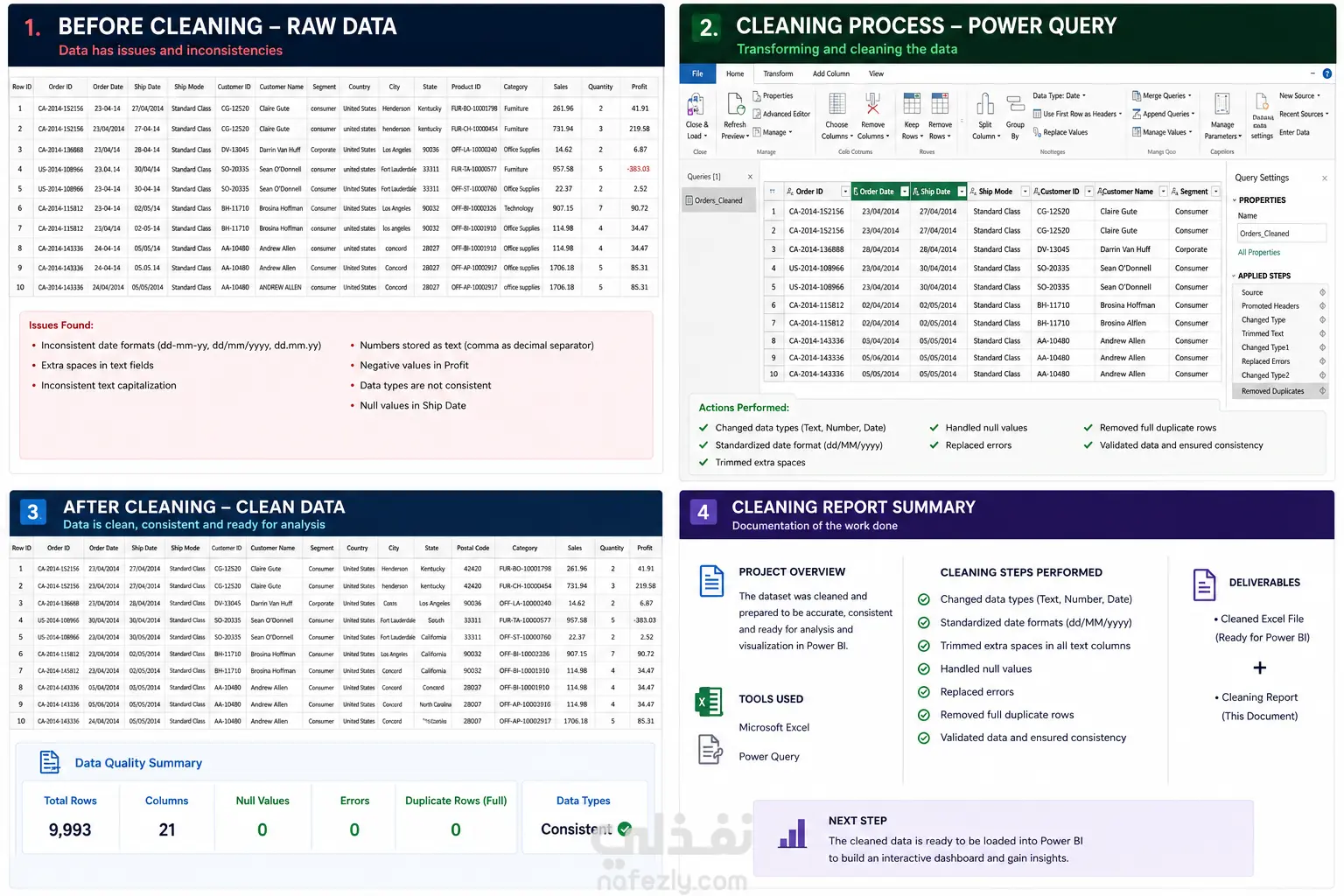Collapse the APPLIED STEPS section
This screenshot has width=1344, height=896.
[x=1235, y=276]
